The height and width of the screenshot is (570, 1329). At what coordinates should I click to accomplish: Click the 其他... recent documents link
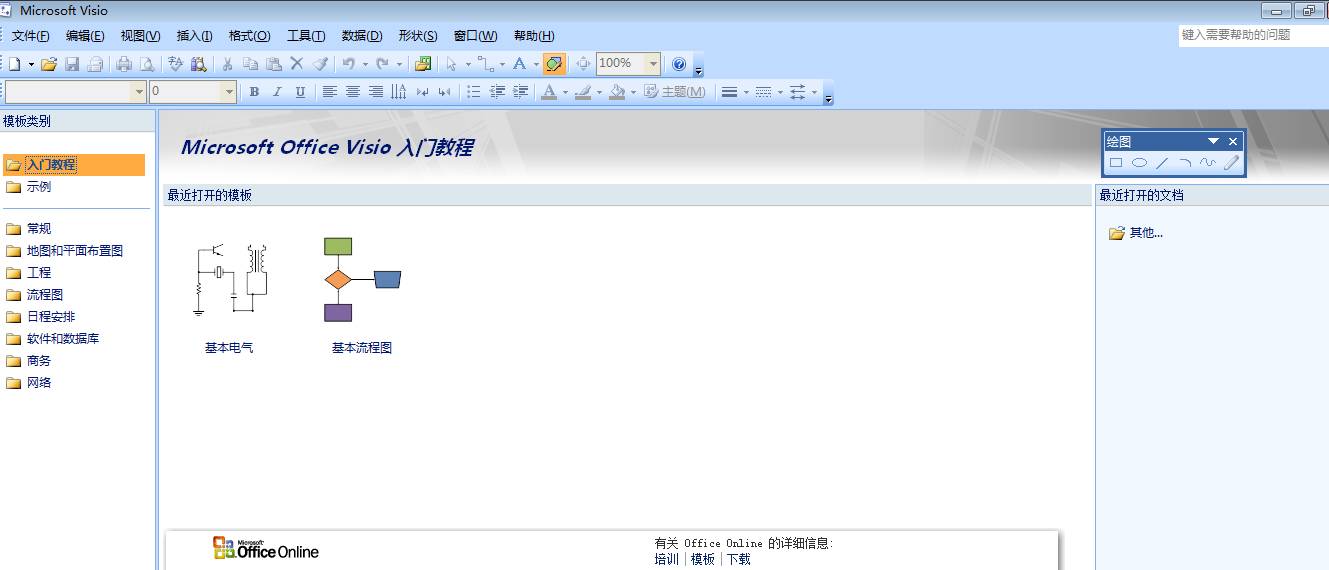click(1146, 233)
